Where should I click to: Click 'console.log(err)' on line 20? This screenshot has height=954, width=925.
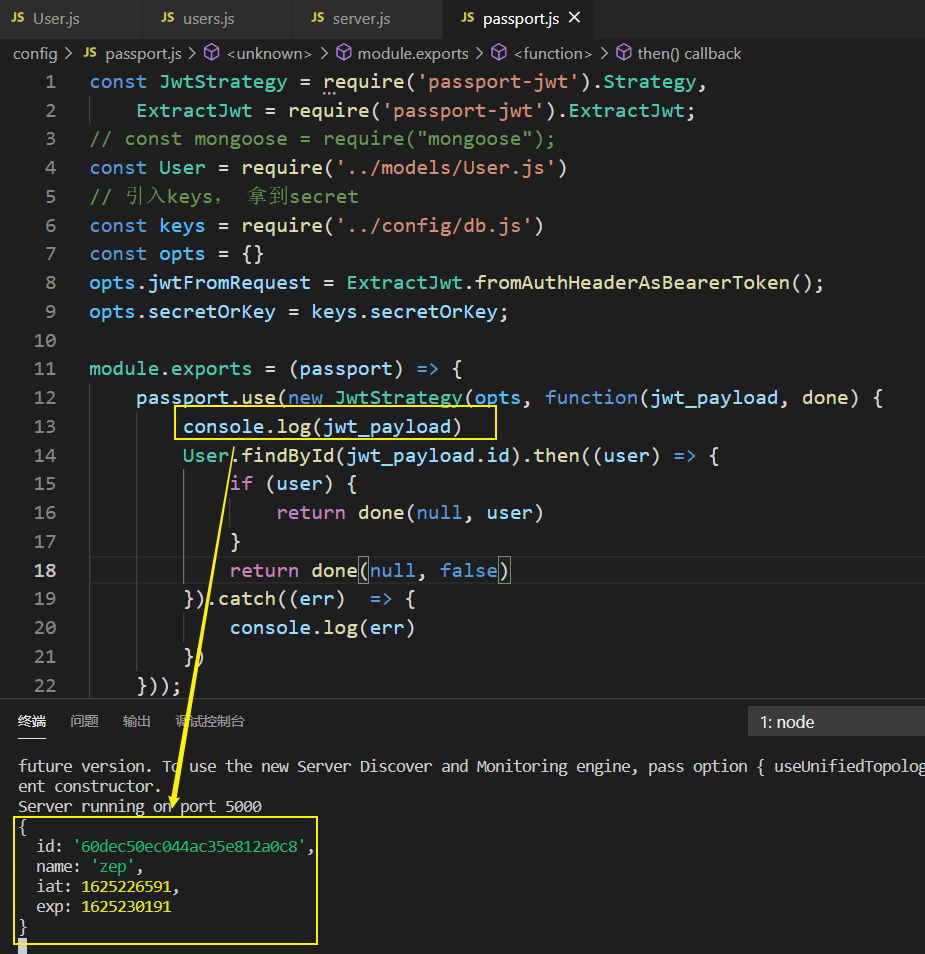tap(322, 628)
